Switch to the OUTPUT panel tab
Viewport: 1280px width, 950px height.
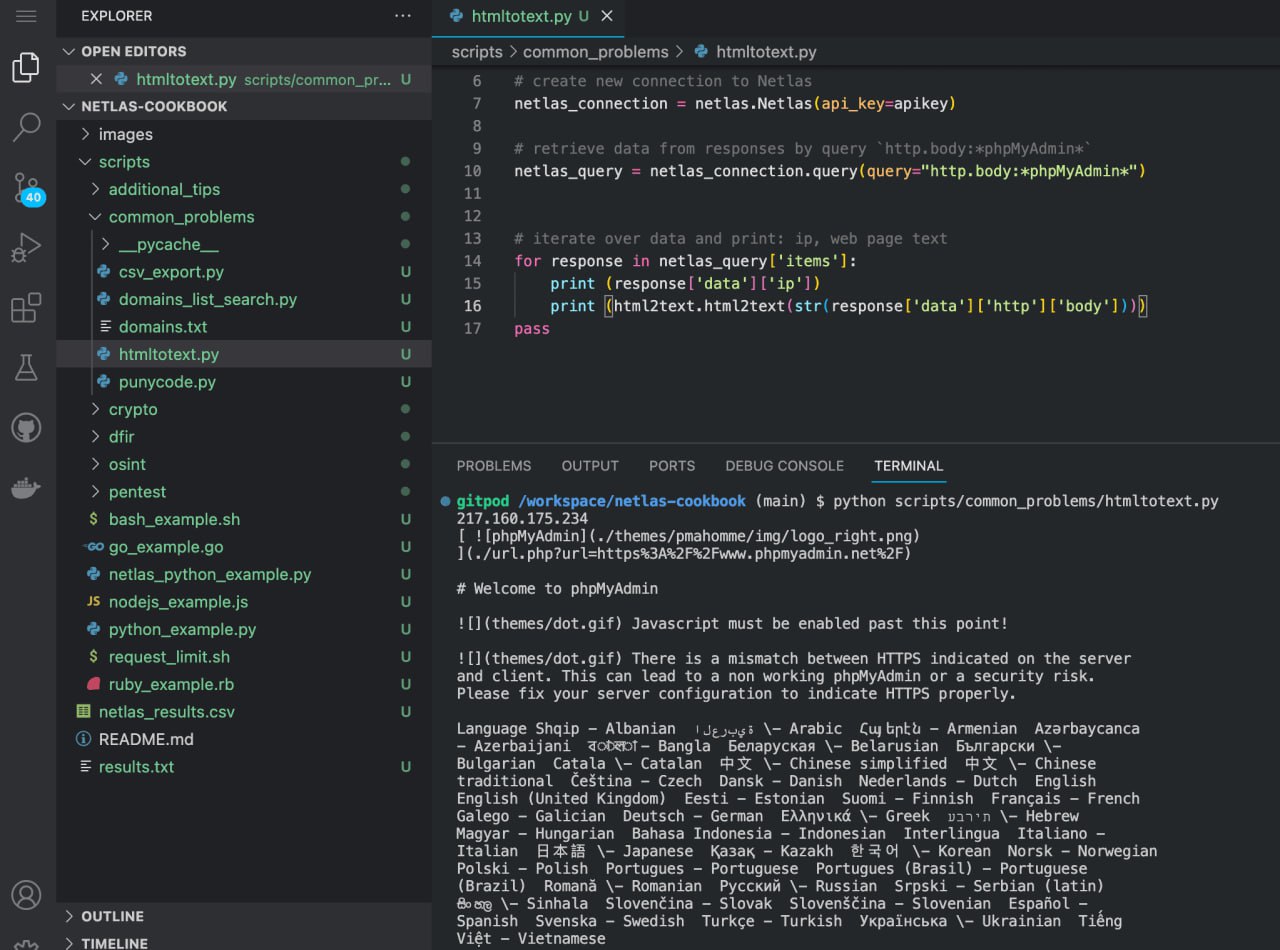tap(590, 466)
